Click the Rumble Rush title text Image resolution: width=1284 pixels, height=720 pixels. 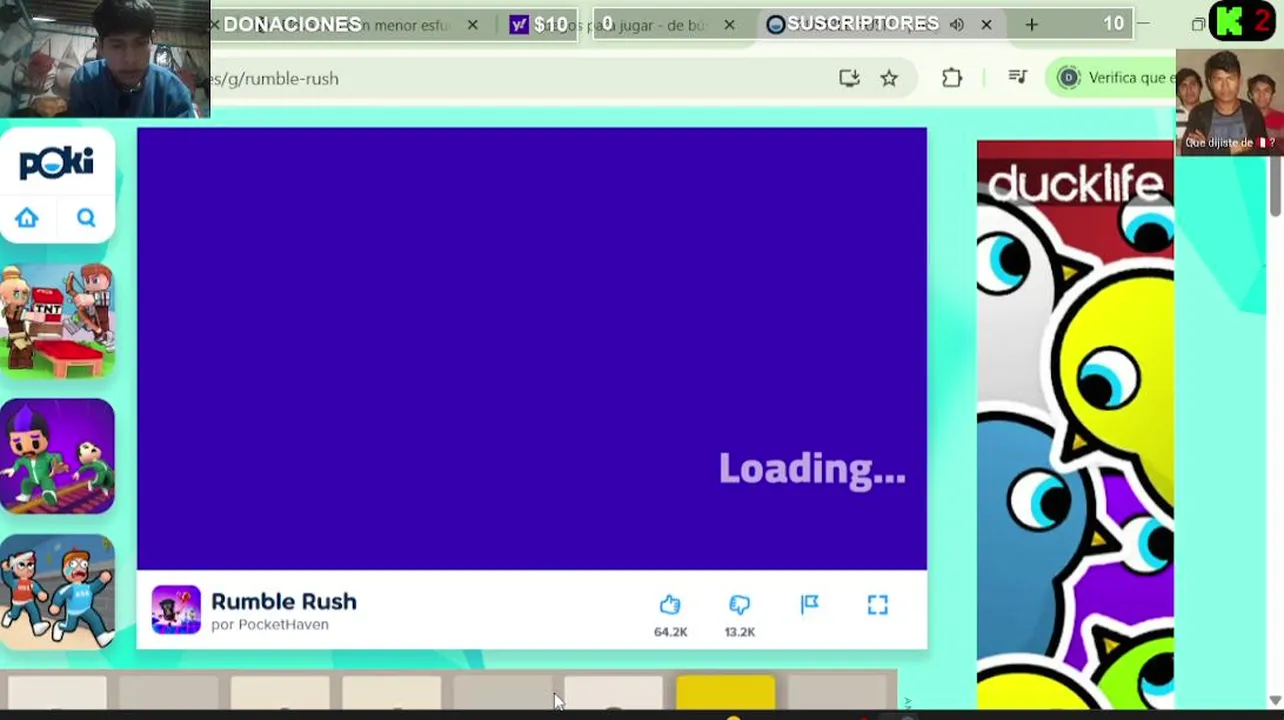[x=284, y=601]
